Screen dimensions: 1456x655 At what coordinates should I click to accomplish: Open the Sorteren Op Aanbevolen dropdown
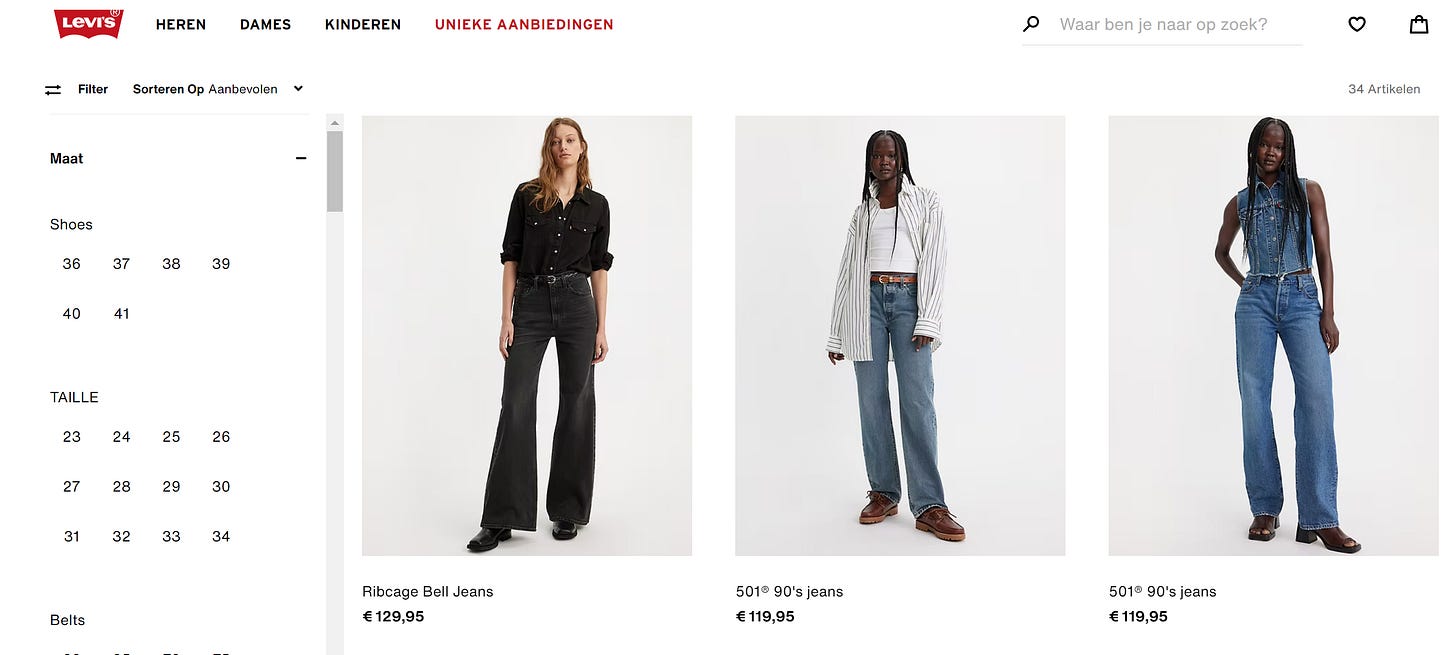click(x=218, y=89)
